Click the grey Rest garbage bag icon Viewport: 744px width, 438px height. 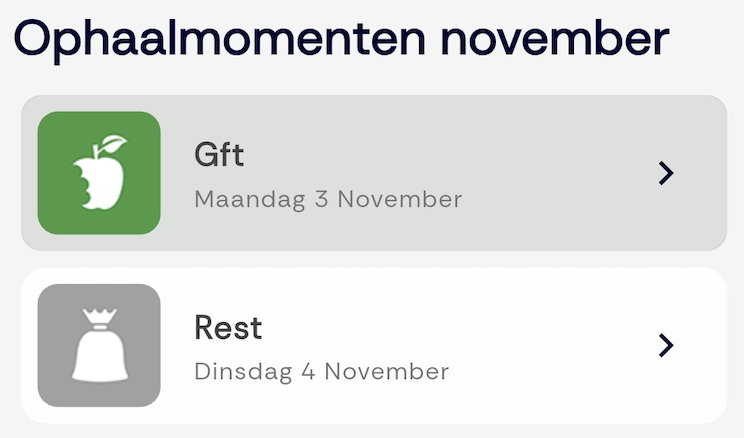(99, 345)
